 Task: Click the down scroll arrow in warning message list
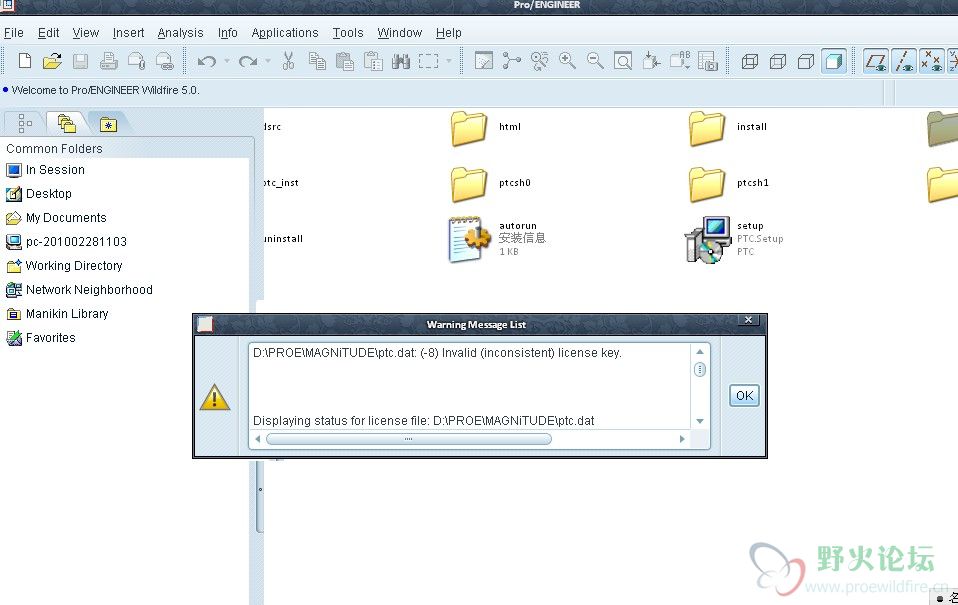700,421
